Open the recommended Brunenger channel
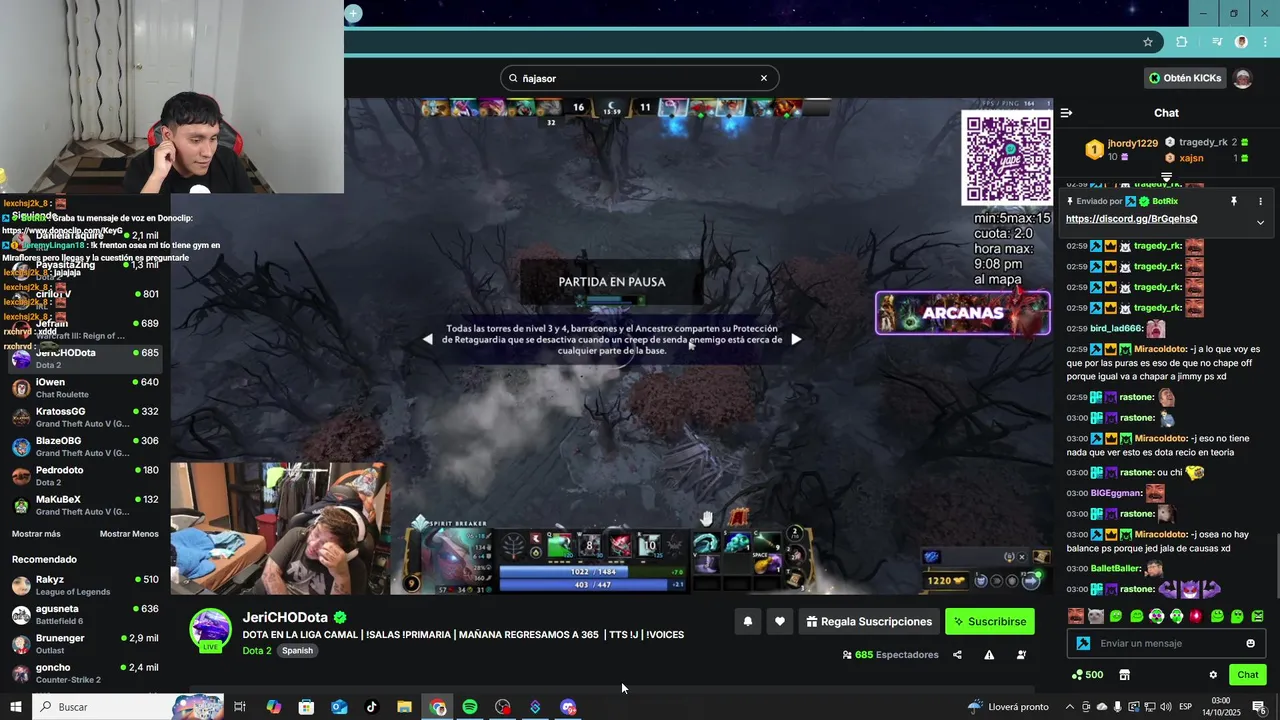 click(x=85, y=644)
